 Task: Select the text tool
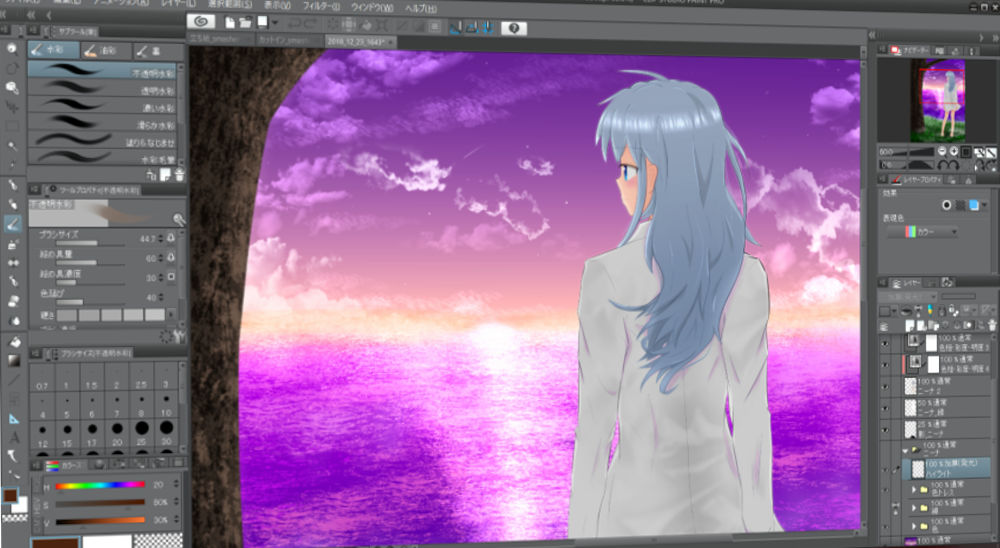[x=13, y=436]
